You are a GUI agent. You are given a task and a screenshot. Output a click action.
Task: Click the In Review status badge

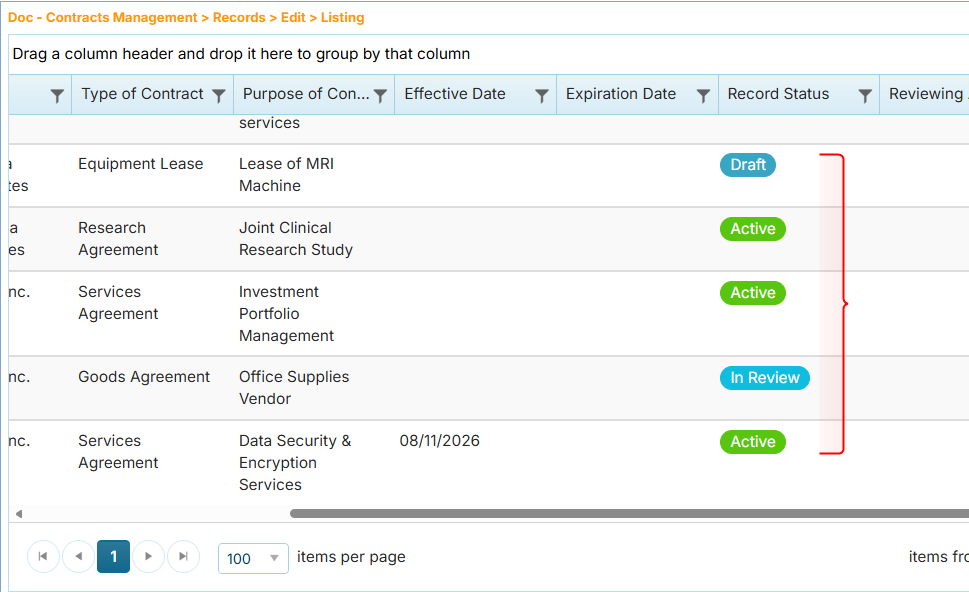click(x=764, y=378)
